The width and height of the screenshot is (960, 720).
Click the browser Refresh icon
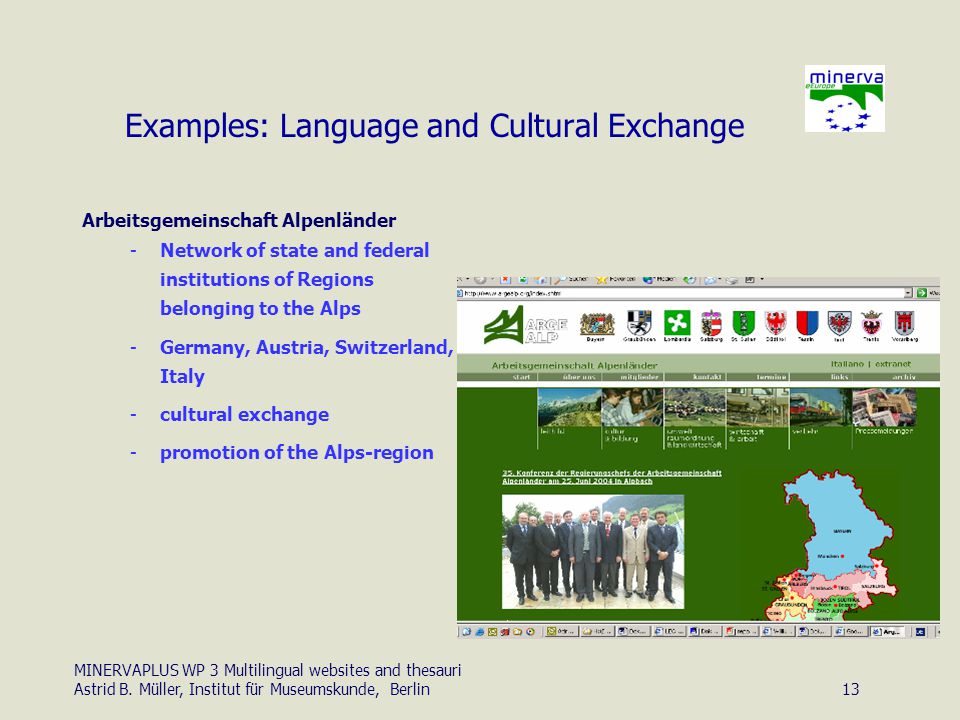(x=523, y=280)
